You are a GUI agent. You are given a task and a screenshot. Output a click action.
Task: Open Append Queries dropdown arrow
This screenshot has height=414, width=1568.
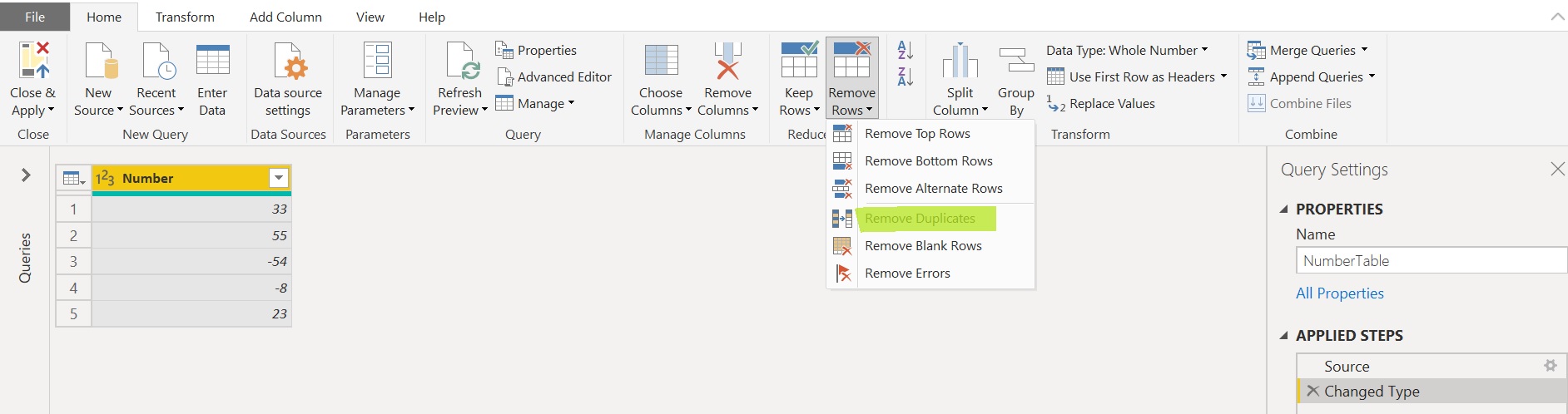[1372, 76]
